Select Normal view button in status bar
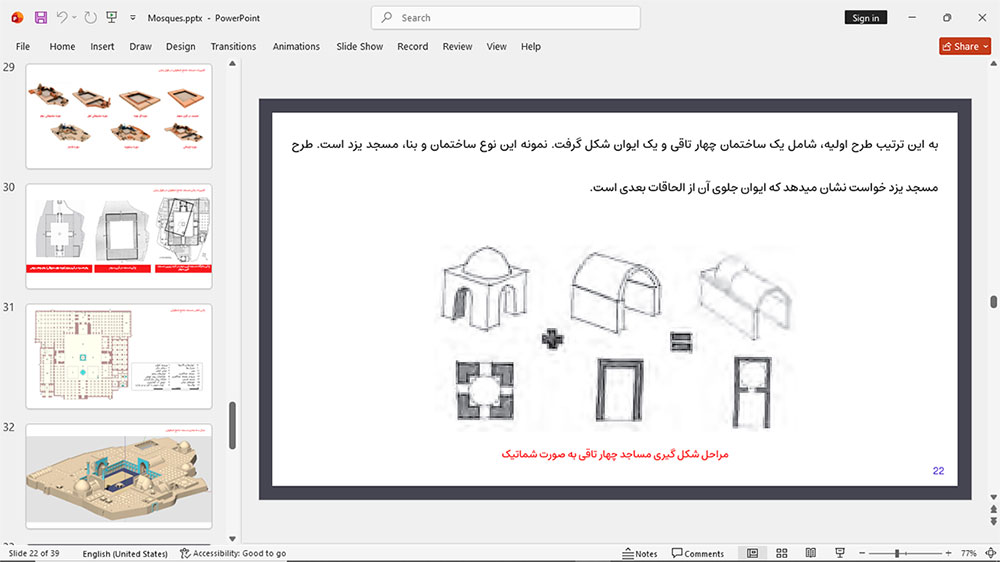This screenshot has height=562, width=1000. [753, 553]
